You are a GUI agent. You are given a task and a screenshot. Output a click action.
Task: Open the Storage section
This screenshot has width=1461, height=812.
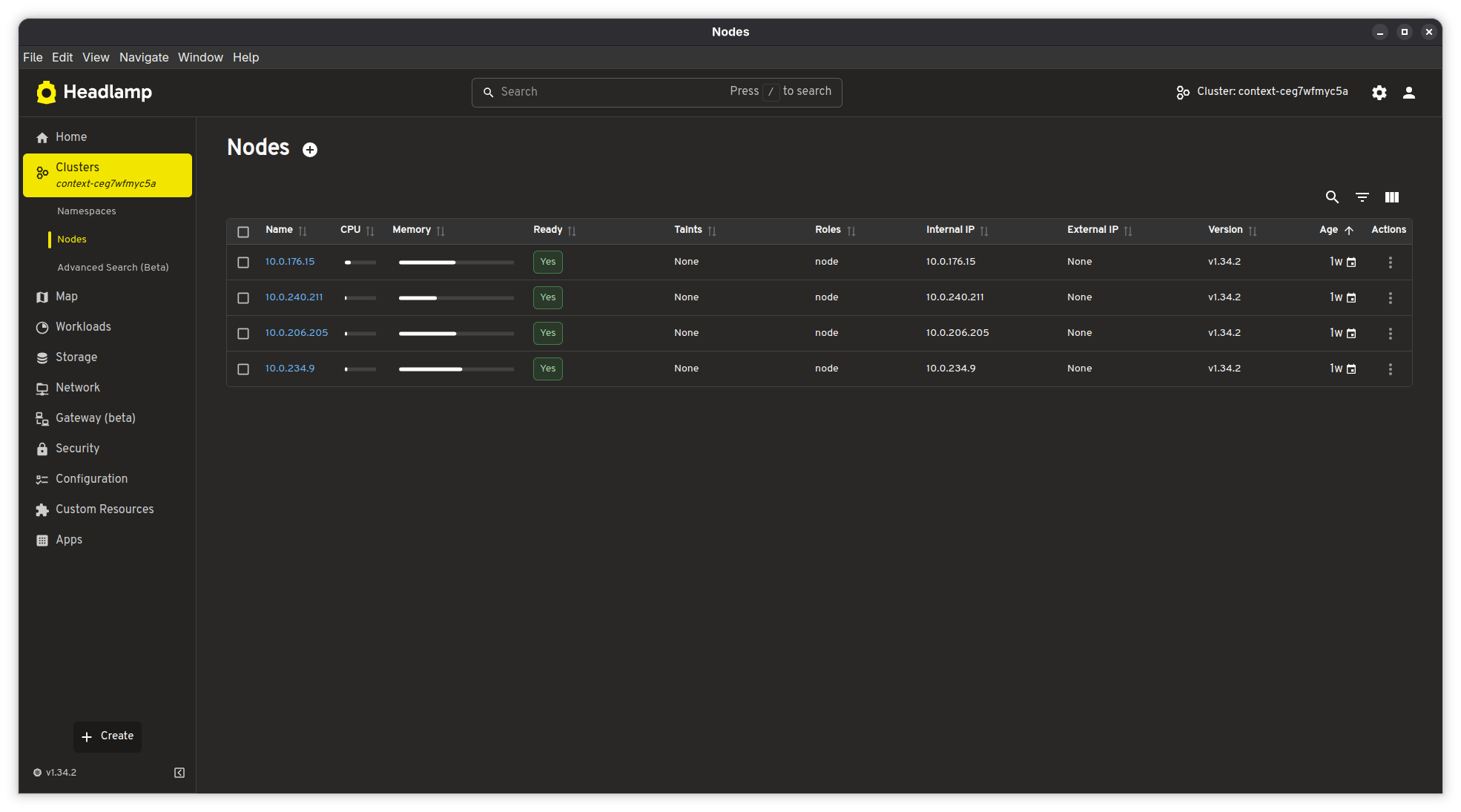[76, 357]
